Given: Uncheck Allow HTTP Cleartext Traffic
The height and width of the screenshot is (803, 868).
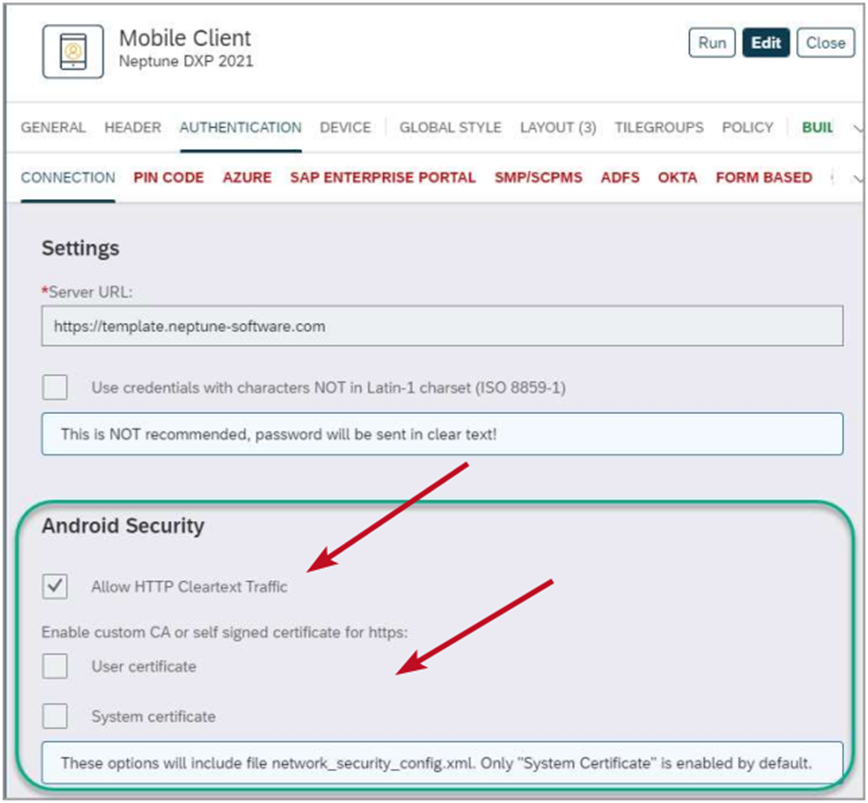Looking at the screenshot, I should pos(55,587).
